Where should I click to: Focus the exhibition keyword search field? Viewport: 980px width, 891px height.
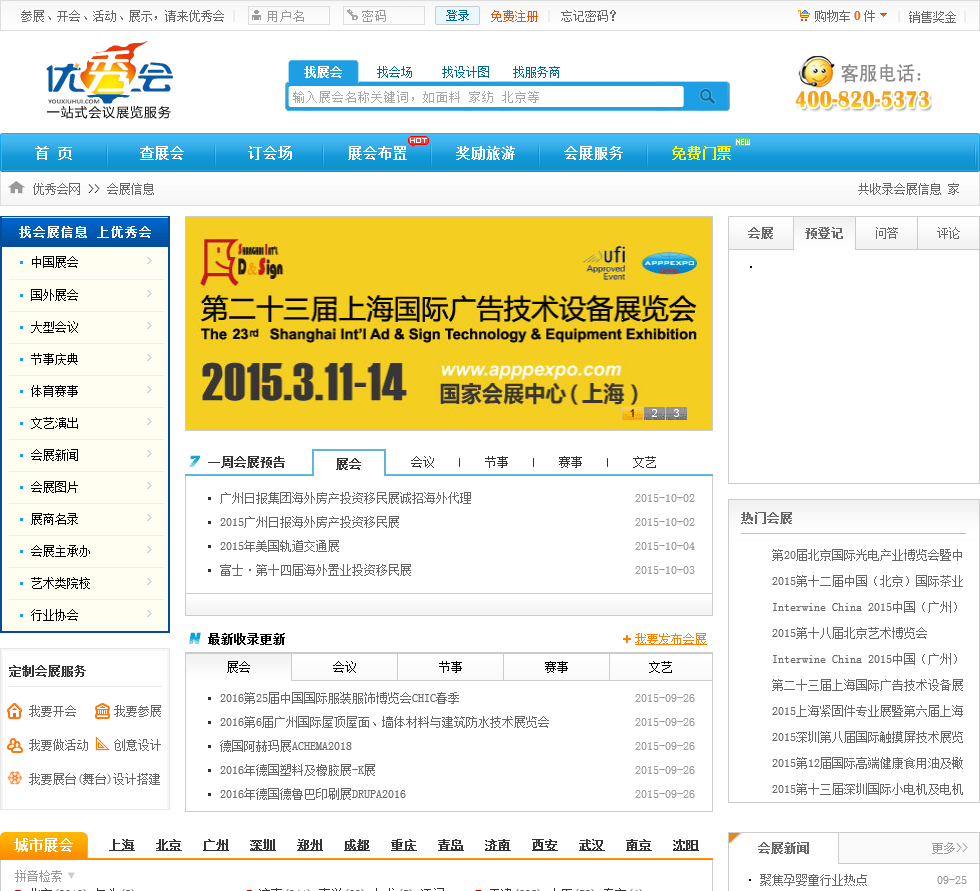(x=486, y=97)
